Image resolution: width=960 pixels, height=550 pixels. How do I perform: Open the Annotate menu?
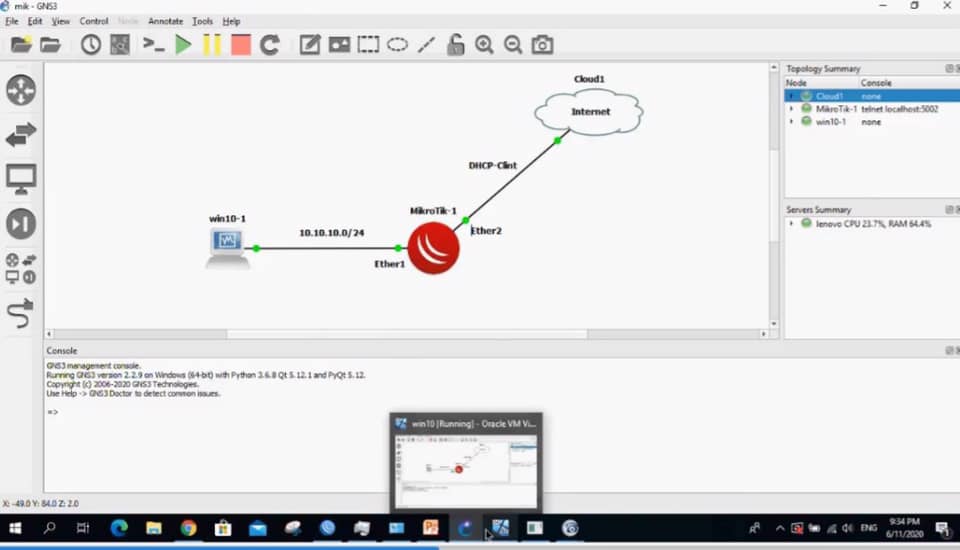165,21
